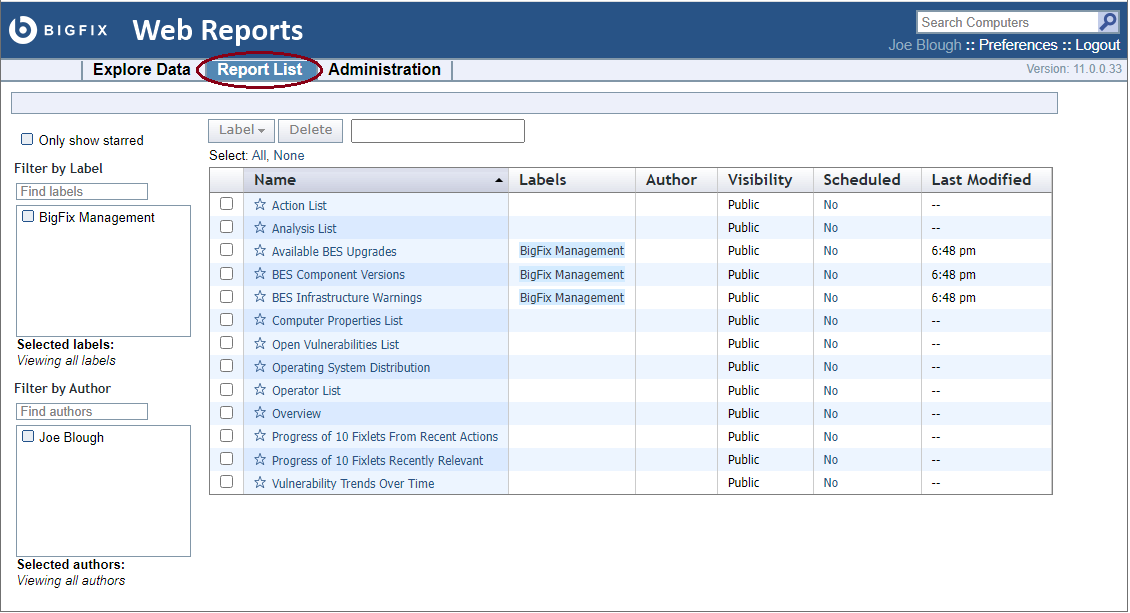
Task: Open the Explore Data tab
Action: point(141,69)
